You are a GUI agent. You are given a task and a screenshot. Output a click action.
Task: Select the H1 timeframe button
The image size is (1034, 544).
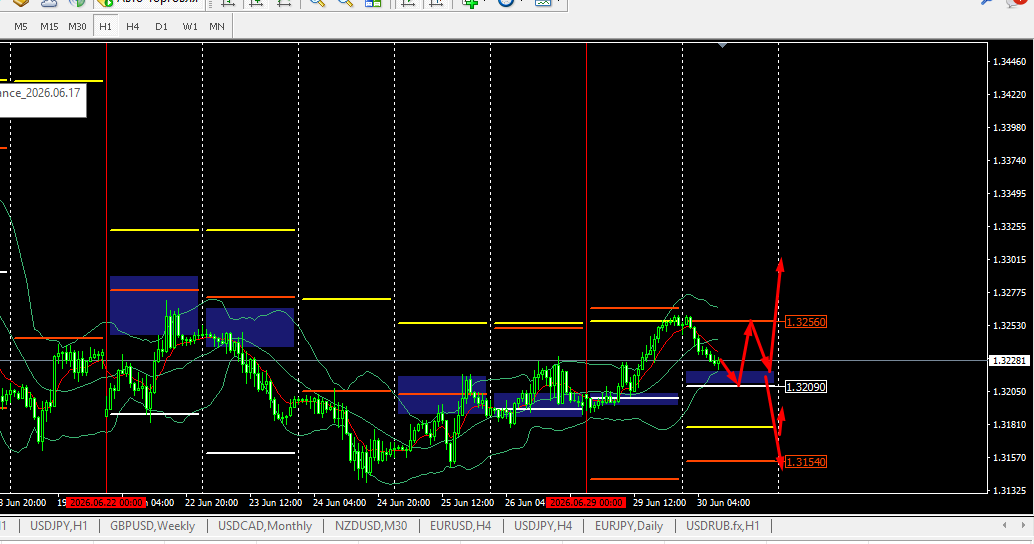(x=106, y=26)
